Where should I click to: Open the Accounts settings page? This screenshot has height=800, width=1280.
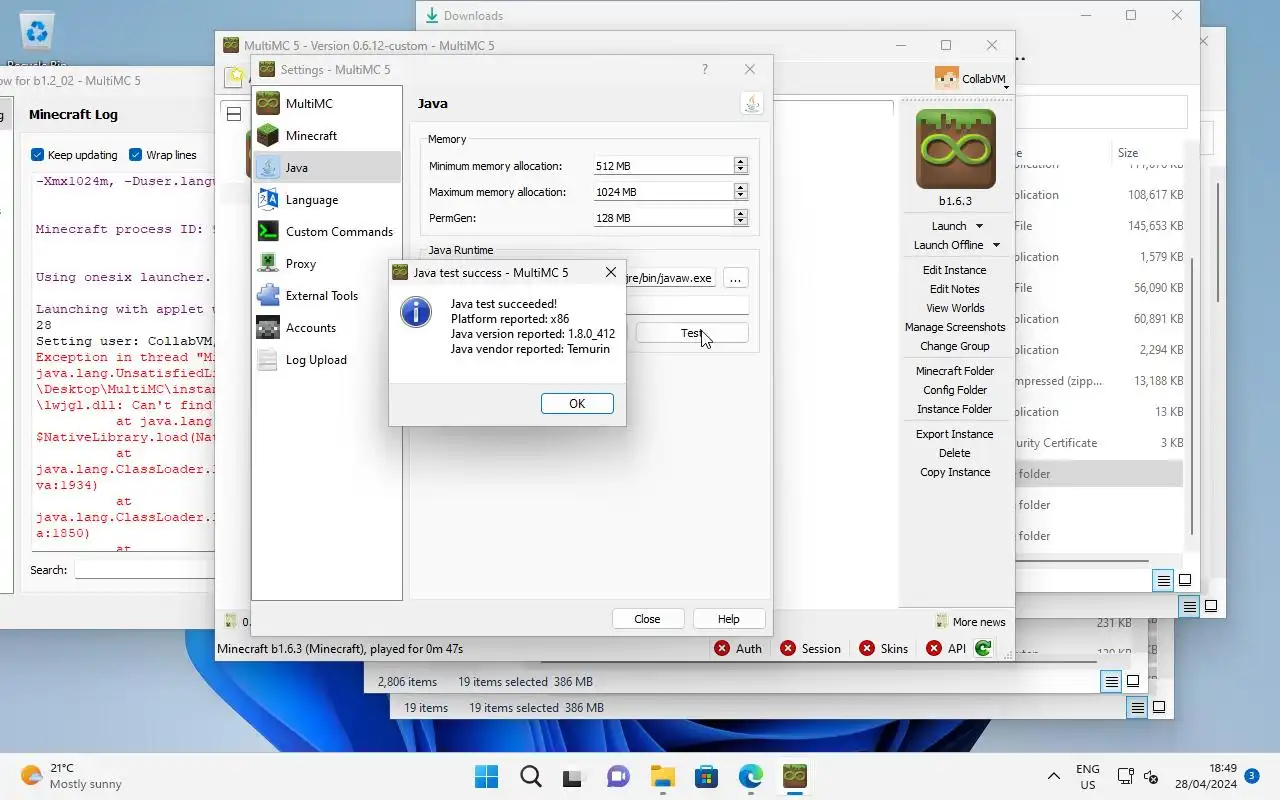[x=327, y=327]
